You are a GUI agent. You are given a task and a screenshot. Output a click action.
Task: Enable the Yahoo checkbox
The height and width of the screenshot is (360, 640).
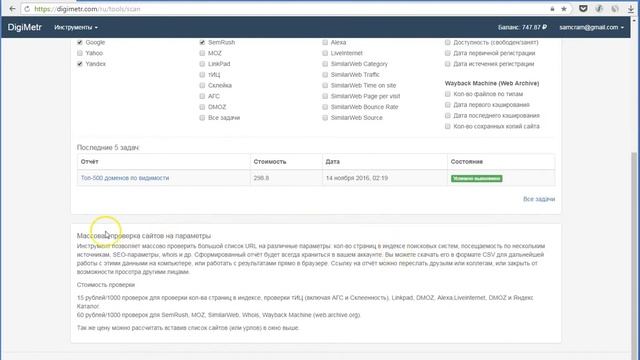click(80, 53)
